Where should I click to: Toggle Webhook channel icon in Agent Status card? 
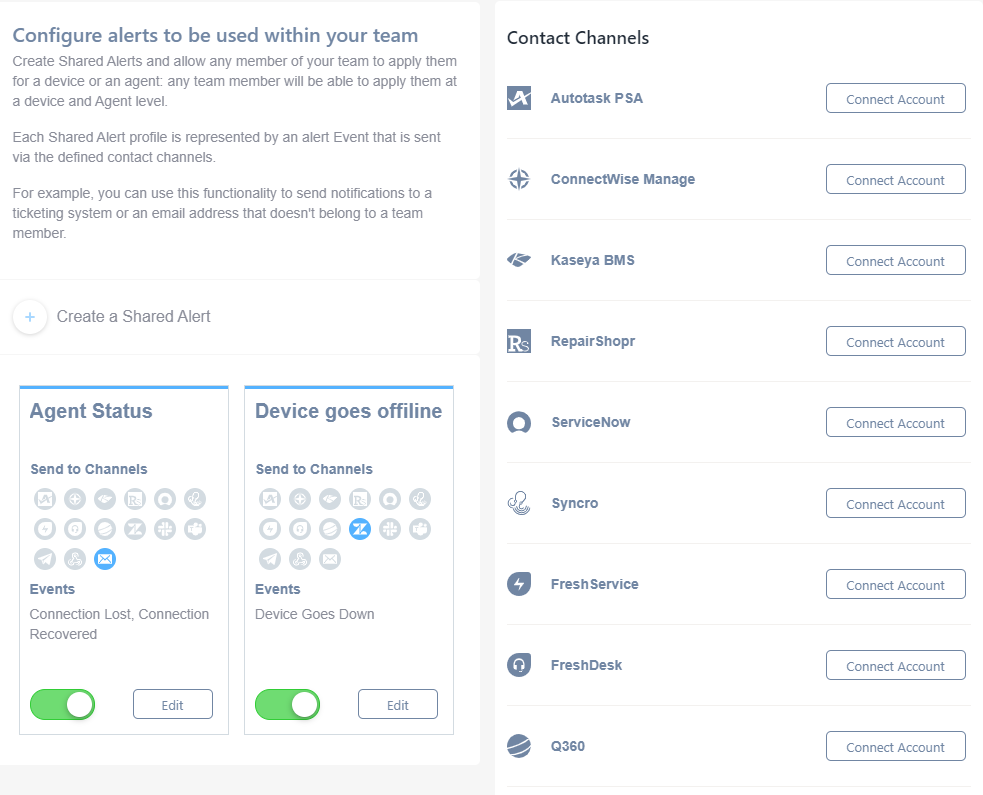(x=75, y=559)
